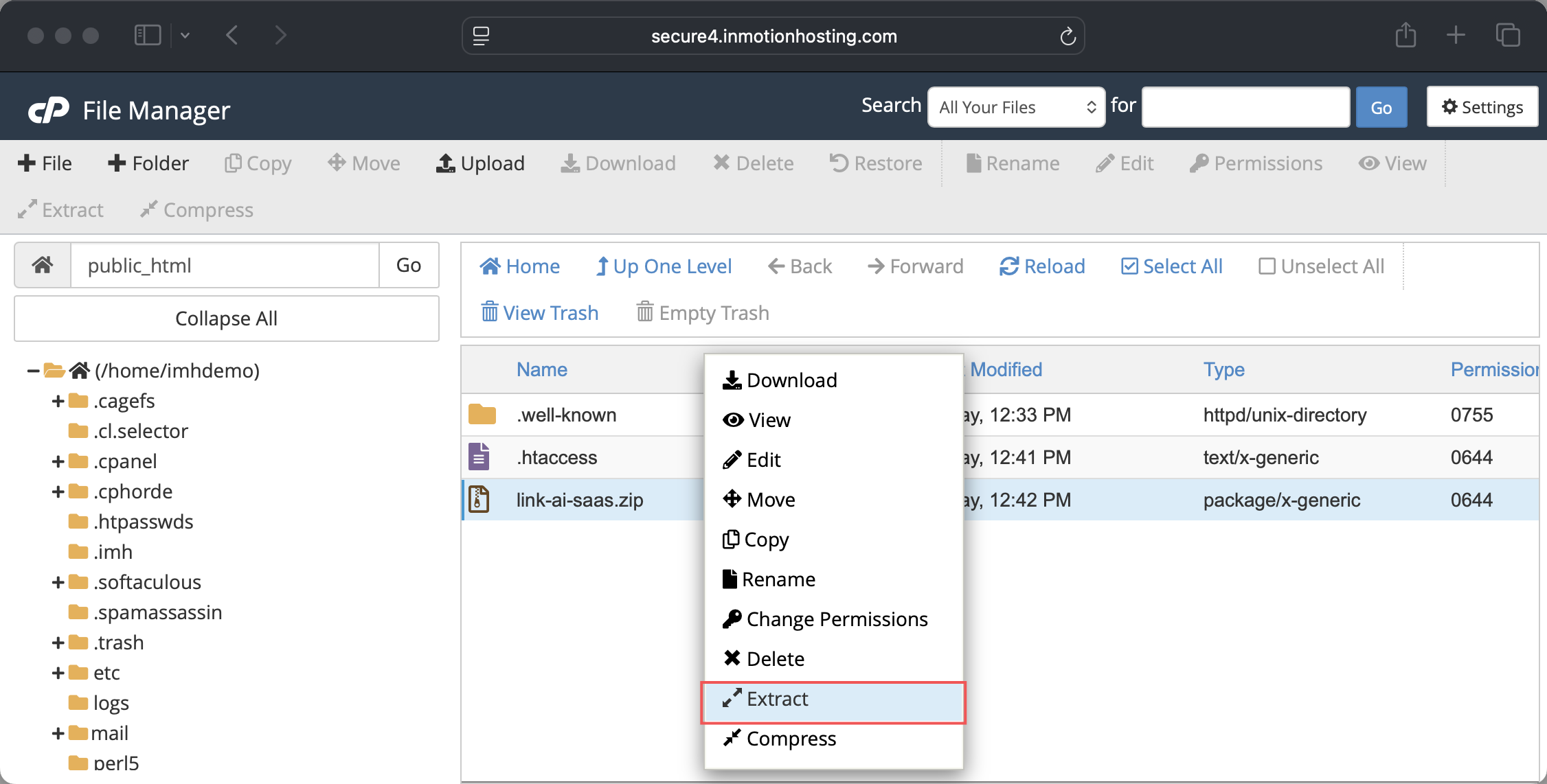The height and width of the screenshot is (784, 1547).
Task: Click the Reload icon in navigation bar
Action: 1008,266
